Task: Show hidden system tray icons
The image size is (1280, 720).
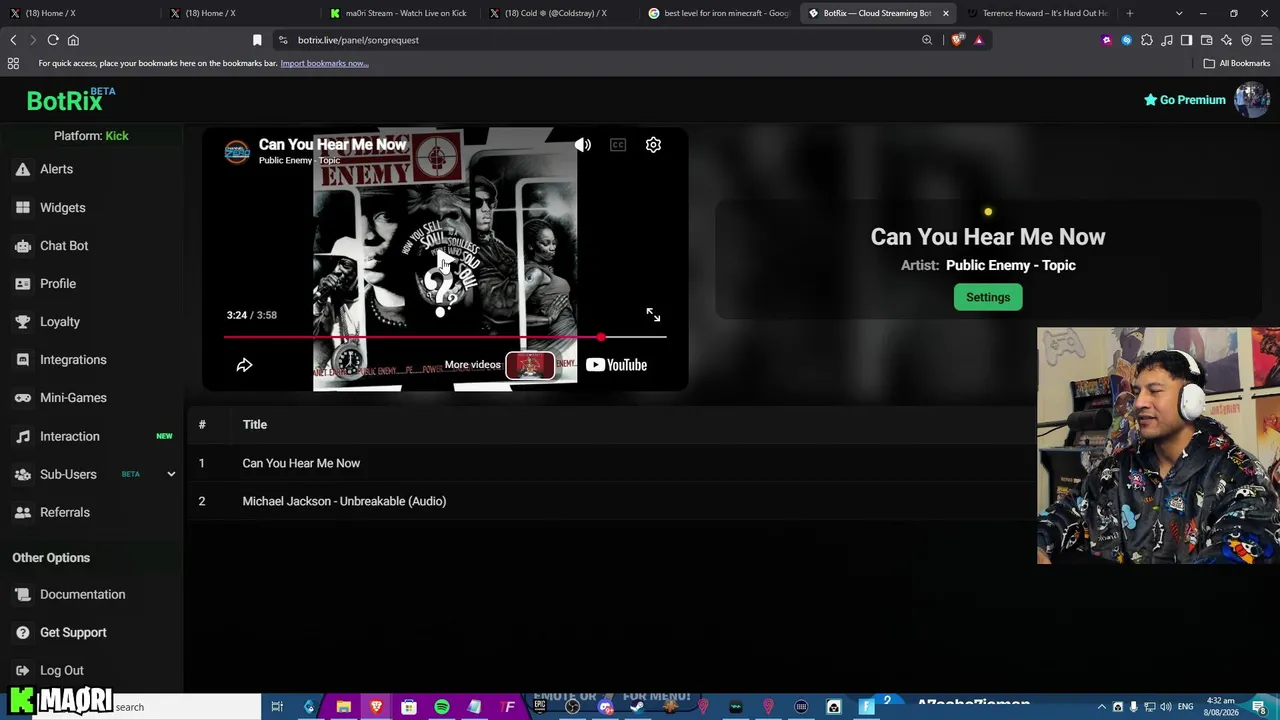Action: click(x=1102, y=707)
